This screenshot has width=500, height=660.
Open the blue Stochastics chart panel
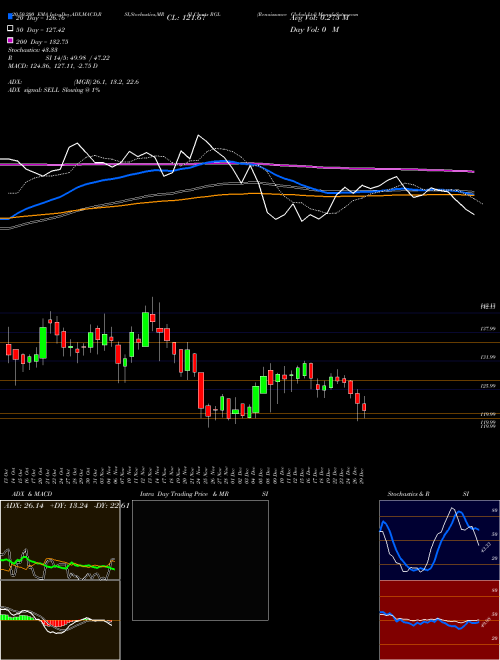point(440,540)
